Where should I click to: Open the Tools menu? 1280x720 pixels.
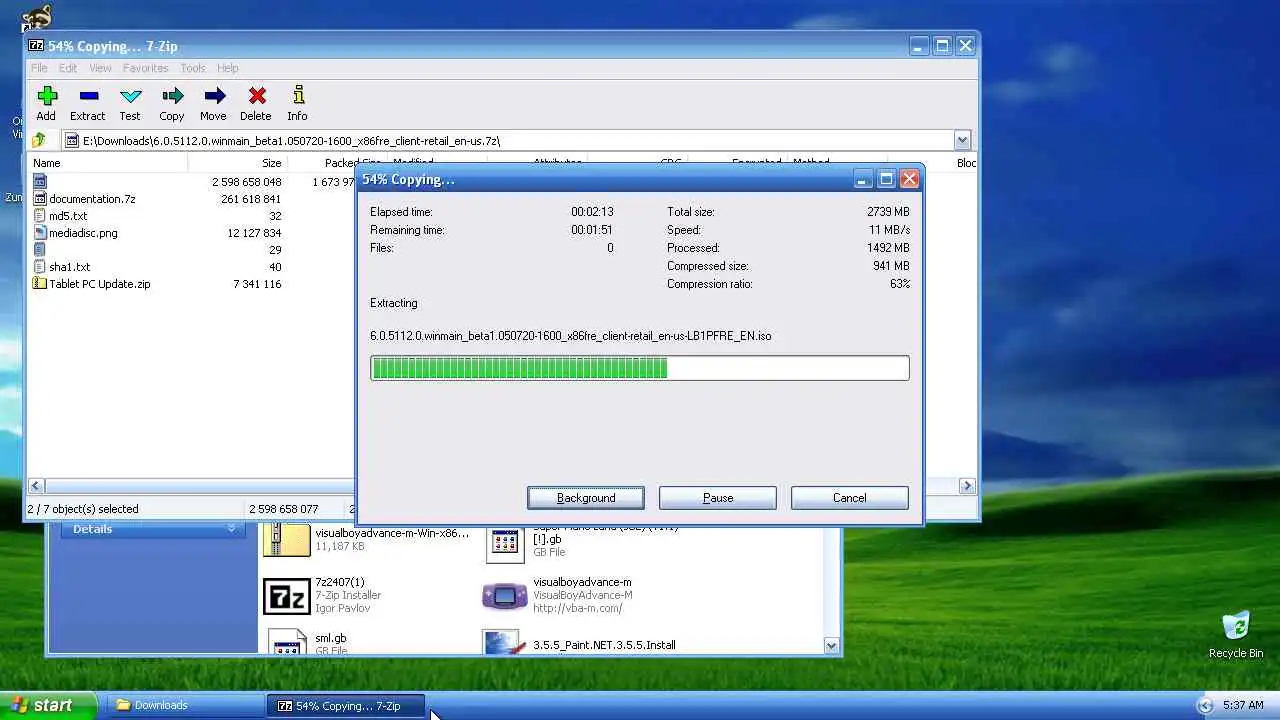click(x=193, y=68)
